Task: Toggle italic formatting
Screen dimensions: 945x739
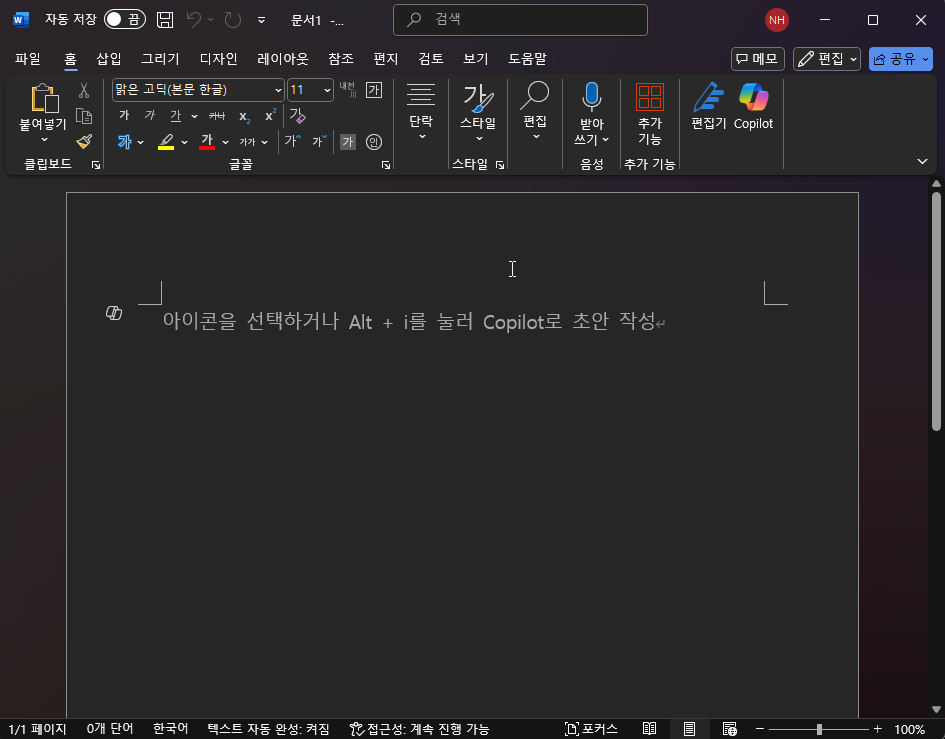Action: (x=149, y=115)
